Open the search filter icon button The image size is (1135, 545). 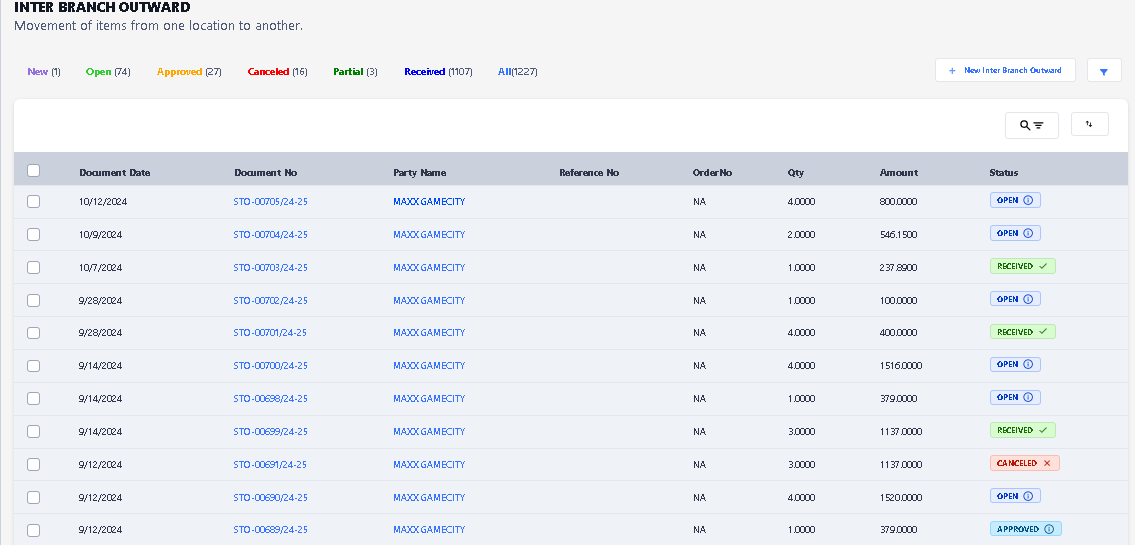[x=1031, y=125]
